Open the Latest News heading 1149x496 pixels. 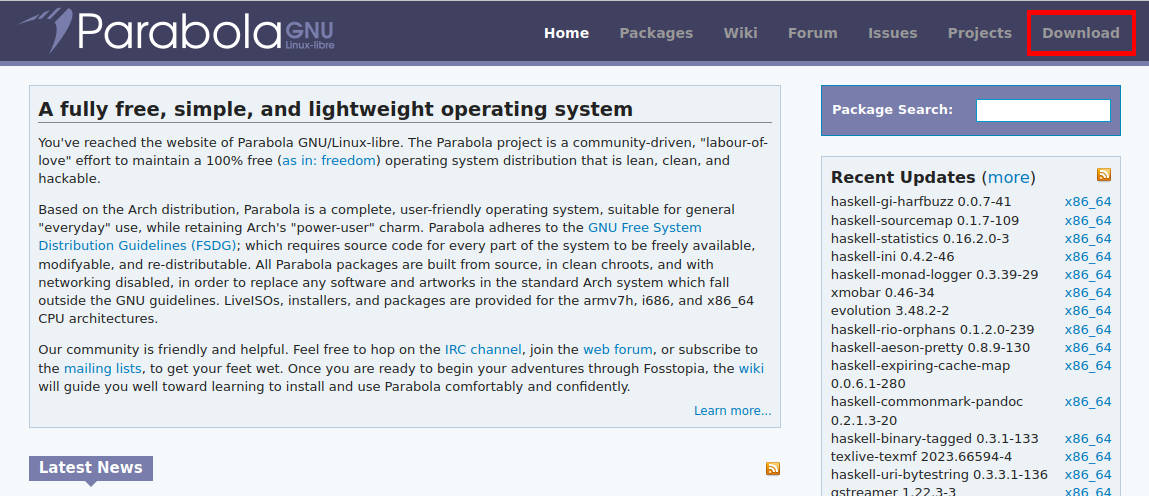(91, 467)
